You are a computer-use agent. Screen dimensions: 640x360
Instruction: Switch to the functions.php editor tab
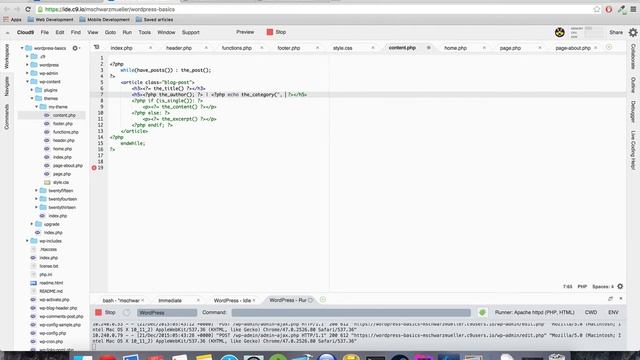tap(237, 48)
